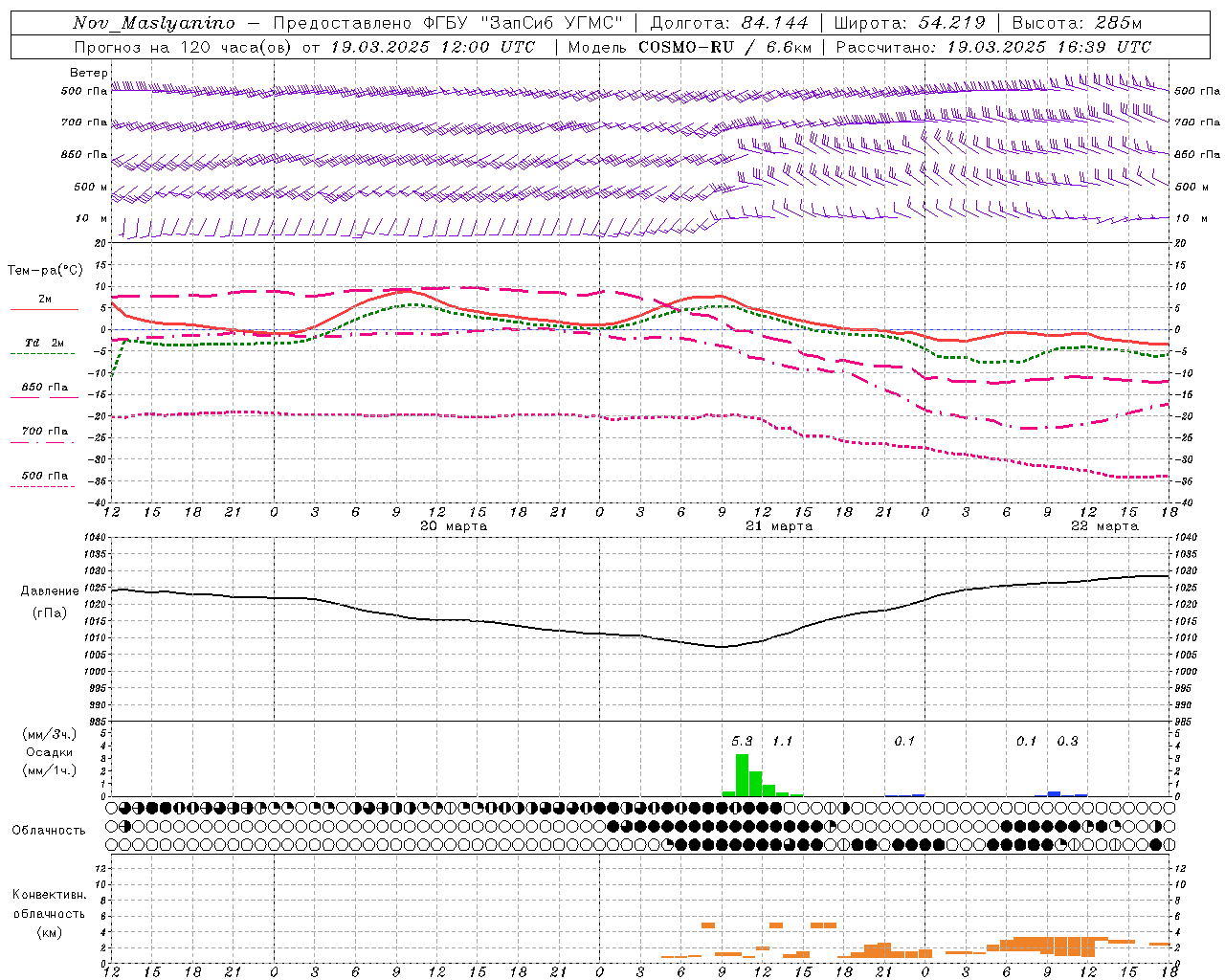Click the 'Ветер' wind section label
The image size is (1225, 980).
point(89,73)
